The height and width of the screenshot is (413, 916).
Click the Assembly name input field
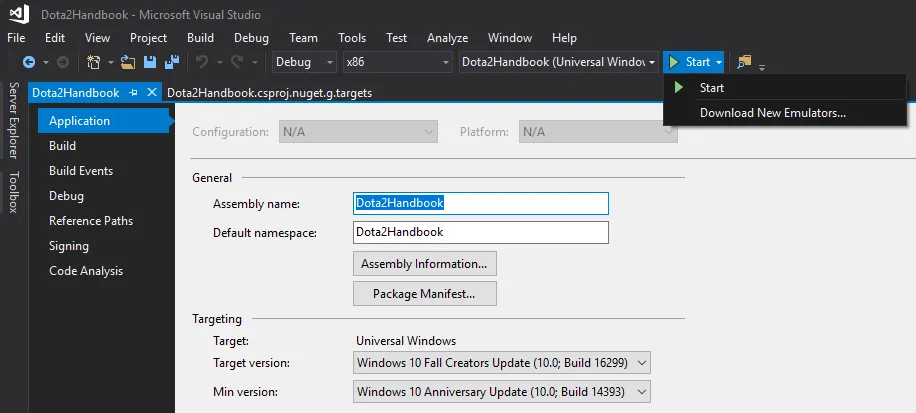[481, 203]
